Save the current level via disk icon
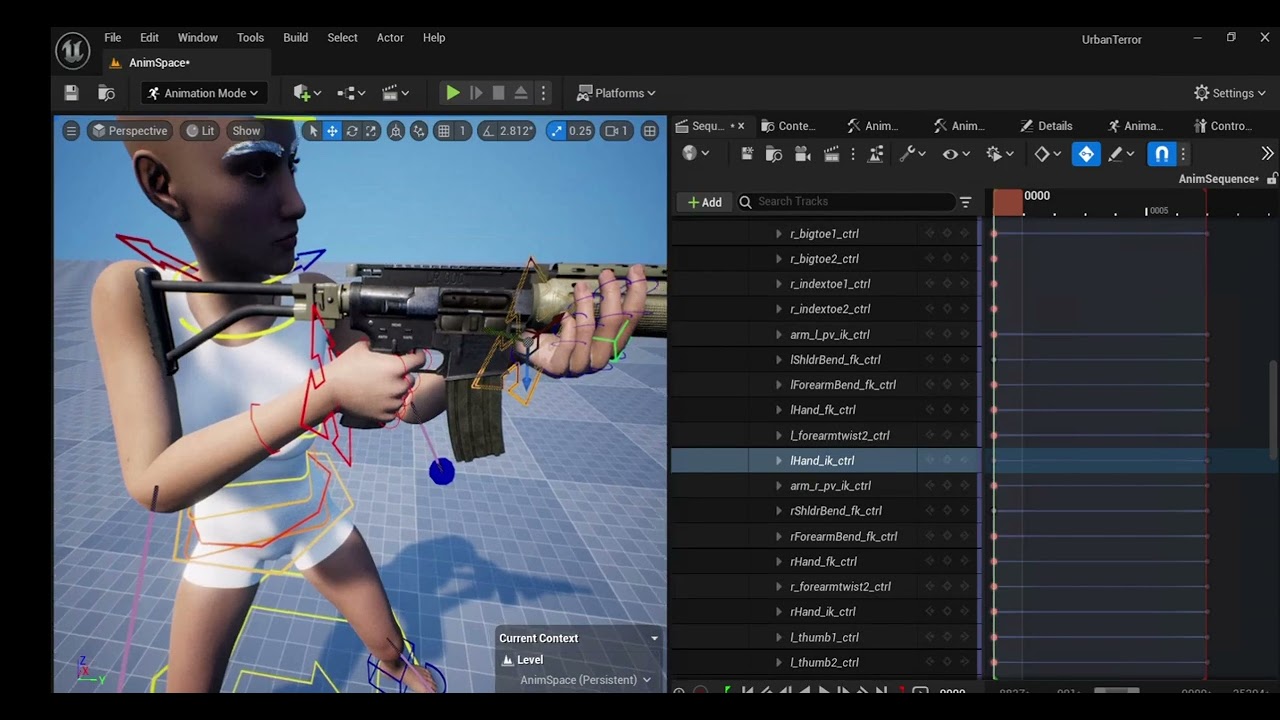The height and width of the screenshot is (720, 1280). (71, 93)
